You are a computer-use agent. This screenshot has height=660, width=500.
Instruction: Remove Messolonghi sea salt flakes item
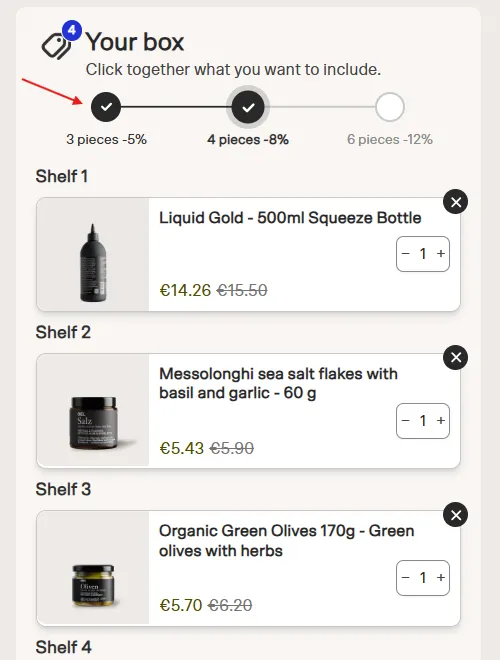pos(455,358)
